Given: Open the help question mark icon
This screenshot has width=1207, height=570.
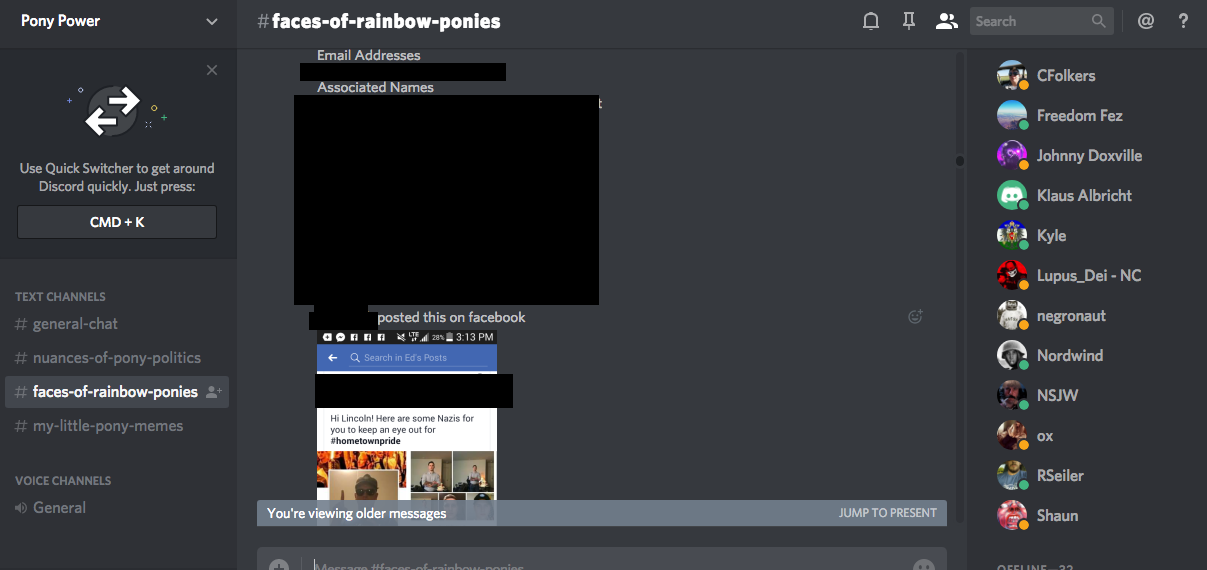Looking at the screenshot, I should [x=1183, y=21].
